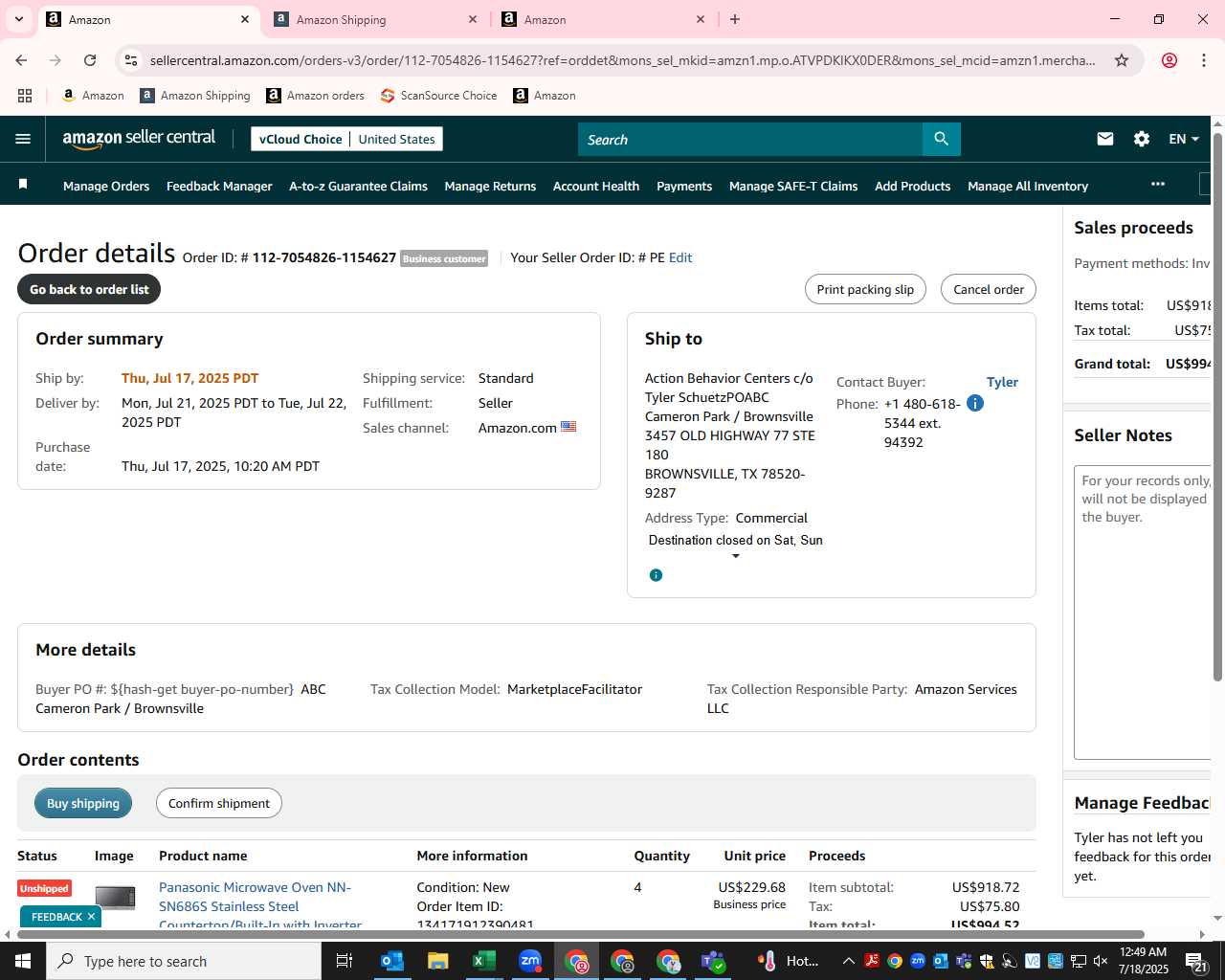Viewport: 1225px width, 980px height.
Task: Open Account Health
Action: (x=596, y=186)
